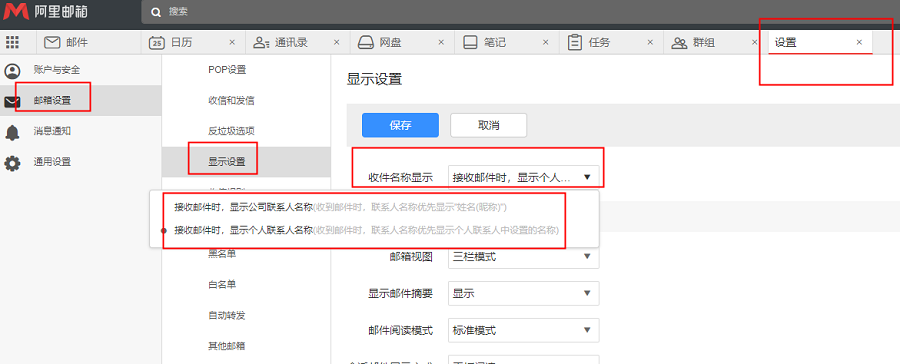Switch to the 群组 tab
This screenshot has height=364, width=900.
[716, 42]
